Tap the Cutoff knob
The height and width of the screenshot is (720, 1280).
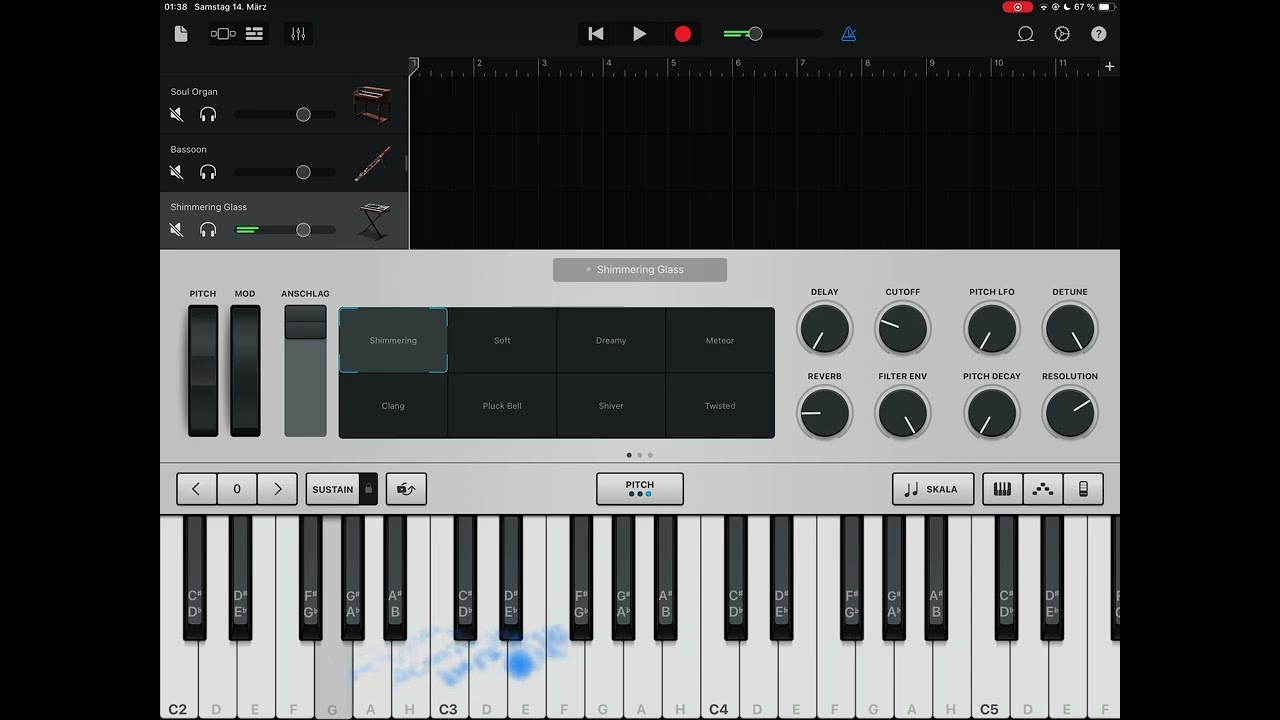point(903,328)
